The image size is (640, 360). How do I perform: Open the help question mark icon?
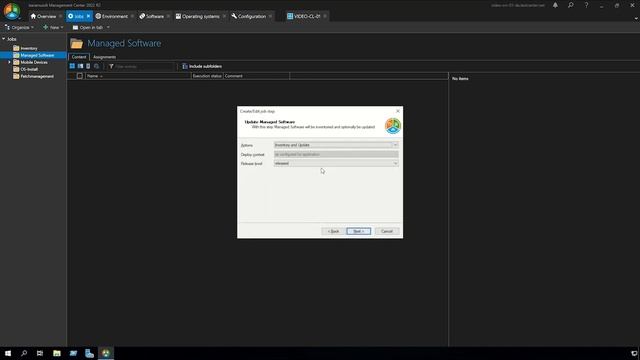click(x=586, y=5)
